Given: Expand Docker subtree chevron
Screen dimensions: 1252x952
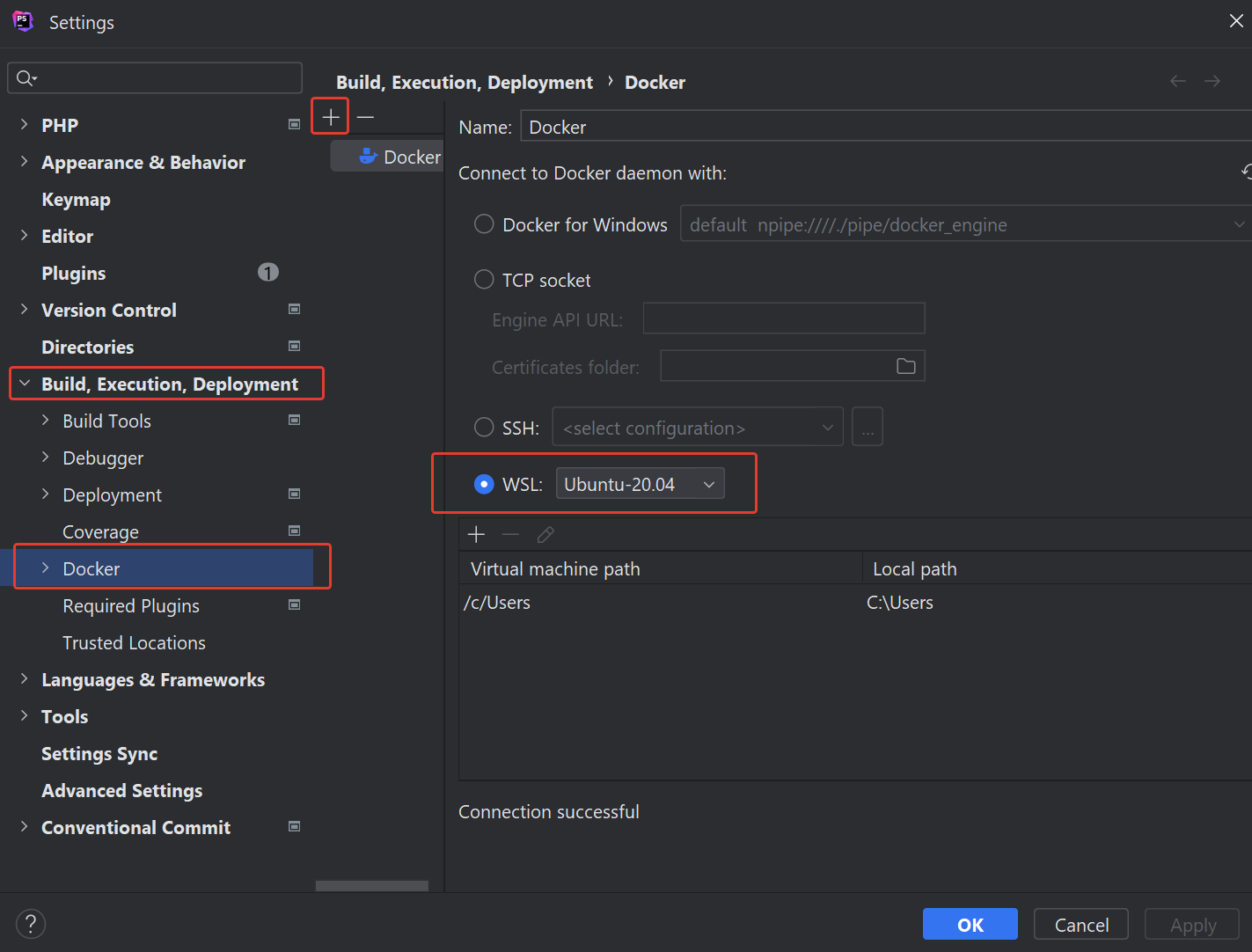Looking at the screenshot, I should point(45,568).
